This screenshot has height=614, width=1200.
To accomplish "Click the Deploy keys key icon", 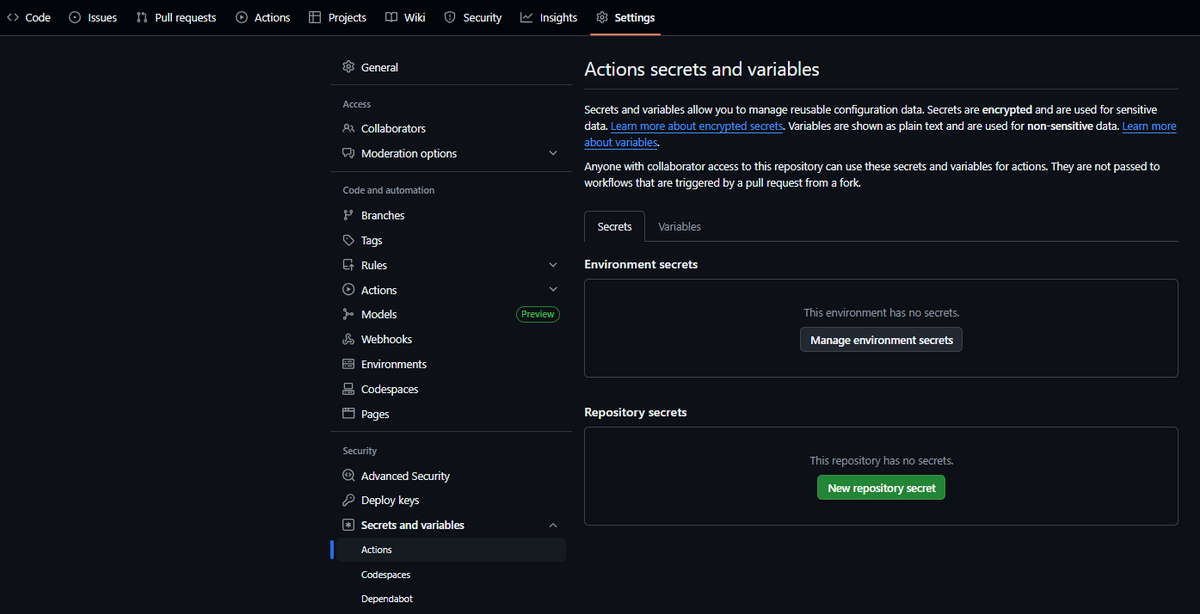I will (348, 500).
